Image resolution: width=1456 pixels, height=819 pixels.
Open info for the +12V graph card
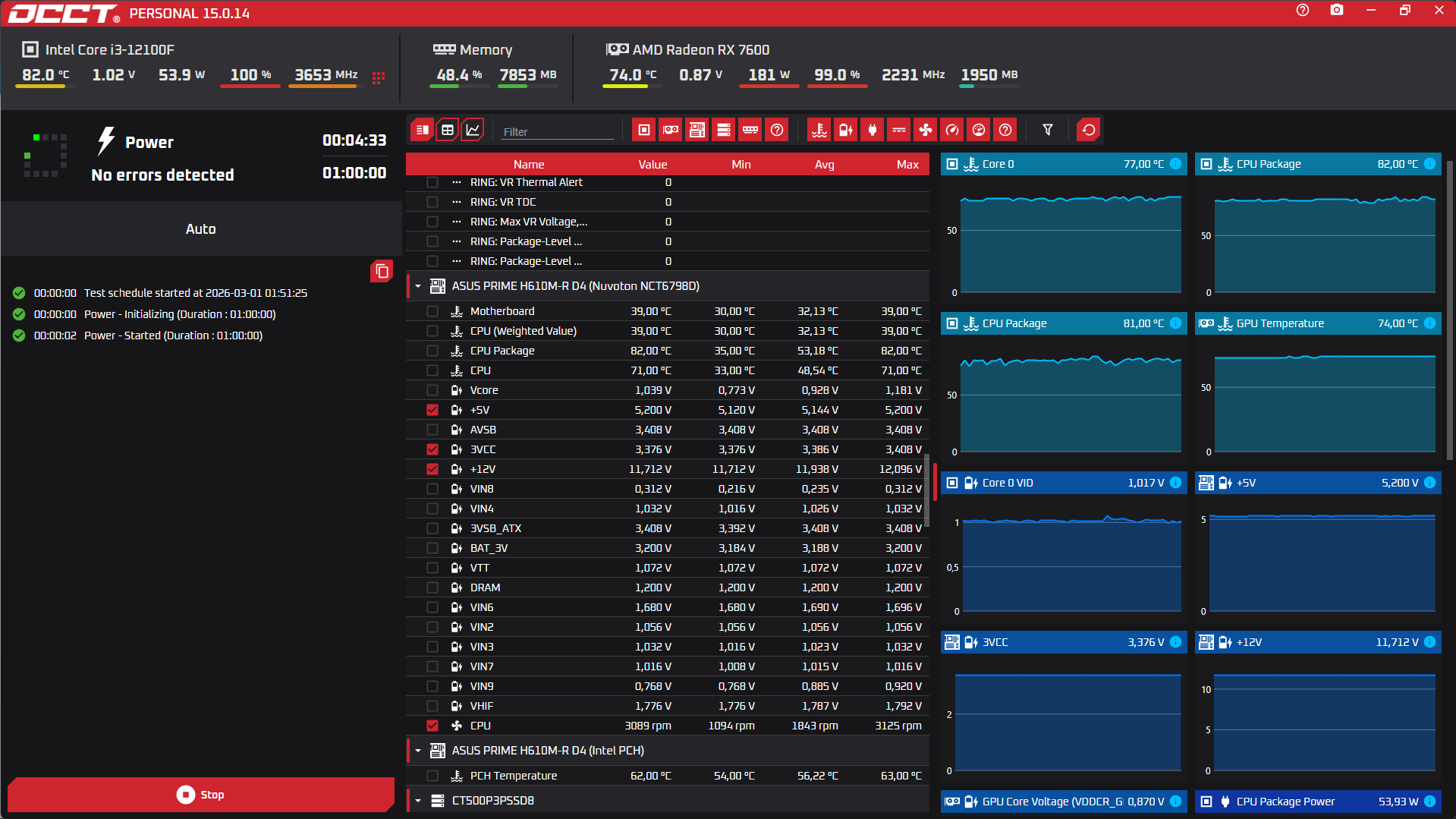point(1429,642)
